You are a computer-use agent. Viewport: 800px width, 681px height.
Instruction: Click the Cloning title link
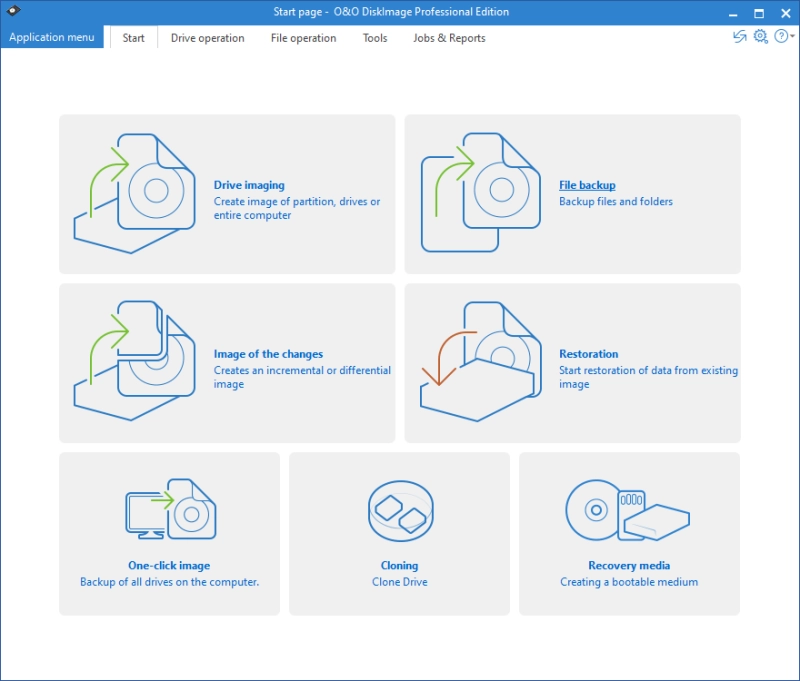coord(399,566)
